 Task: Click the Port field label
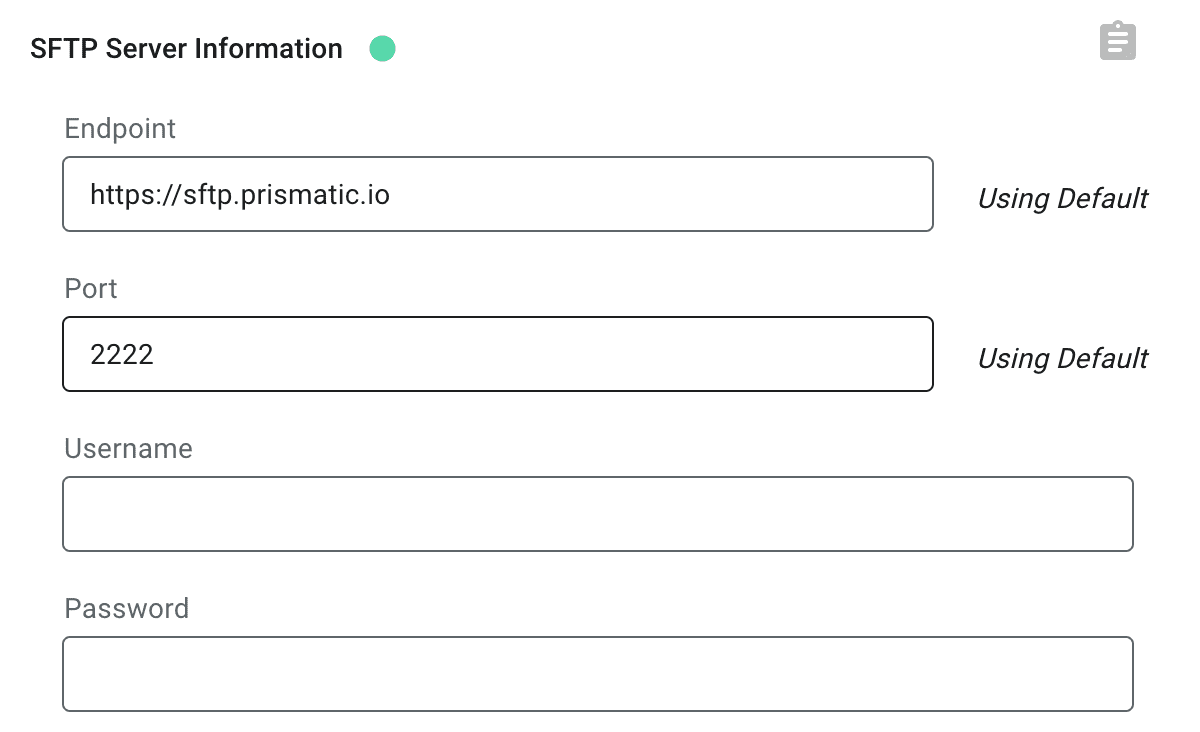91,288
